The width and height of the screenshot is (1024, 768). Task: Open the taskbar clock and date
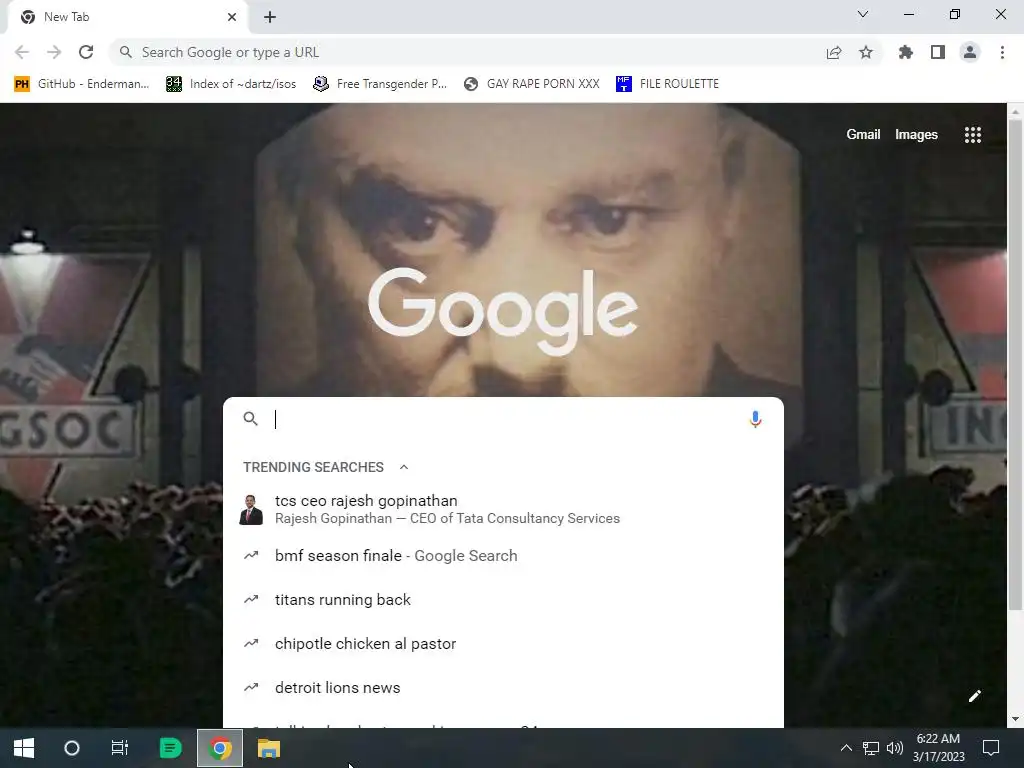[938, 748]
